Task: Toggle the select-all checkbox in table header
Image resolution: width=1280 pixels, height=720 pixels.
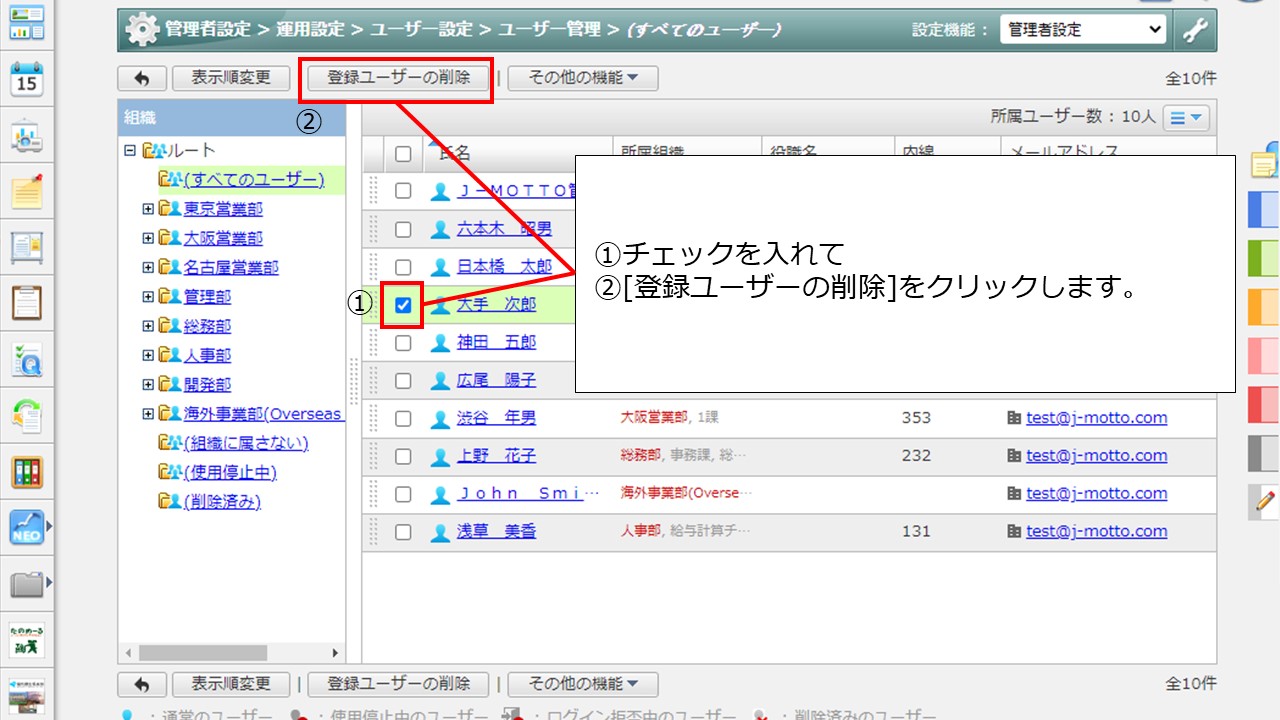Action: point(403,153)
